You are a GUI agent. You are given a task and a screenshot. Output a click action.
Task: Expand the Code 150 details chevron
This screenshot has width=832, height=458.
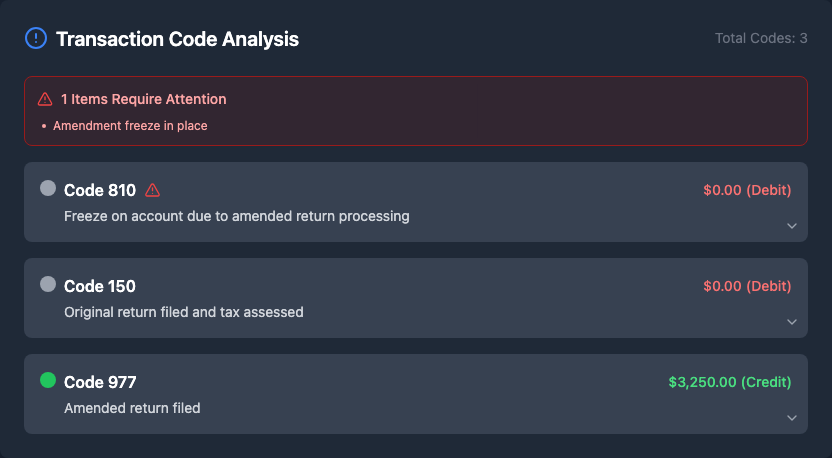point(791,322)
